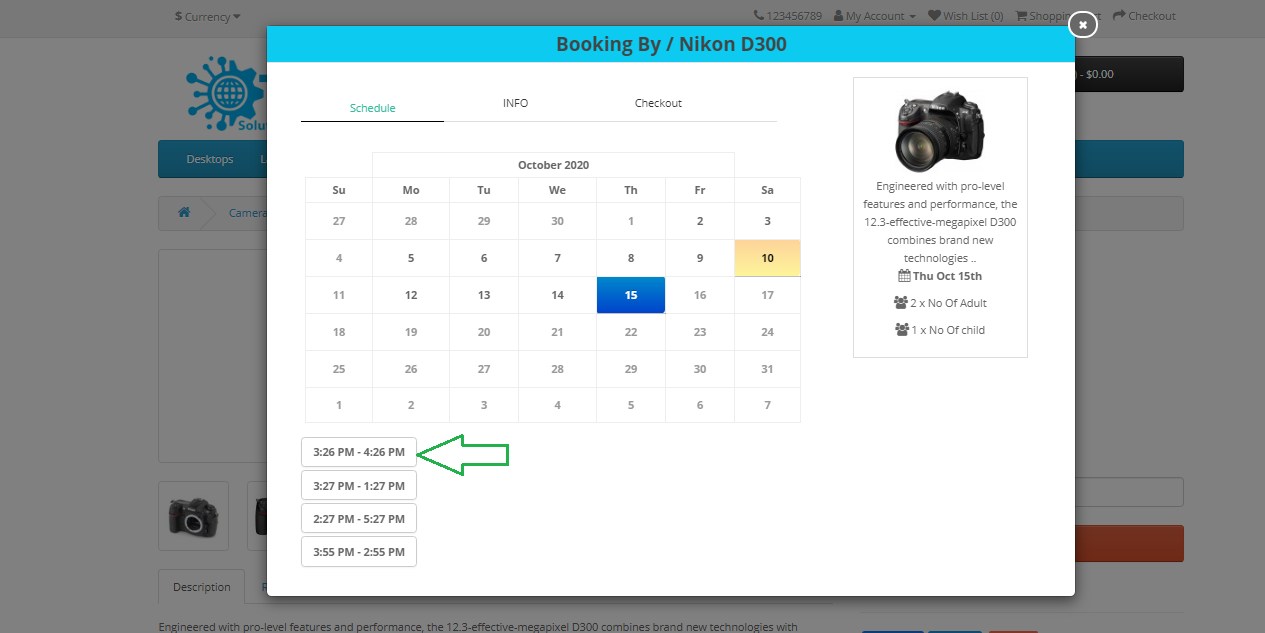1265x633 pixels.
Task: Close the booking popup with the X icon
Action: click(x=1083, y=24)
